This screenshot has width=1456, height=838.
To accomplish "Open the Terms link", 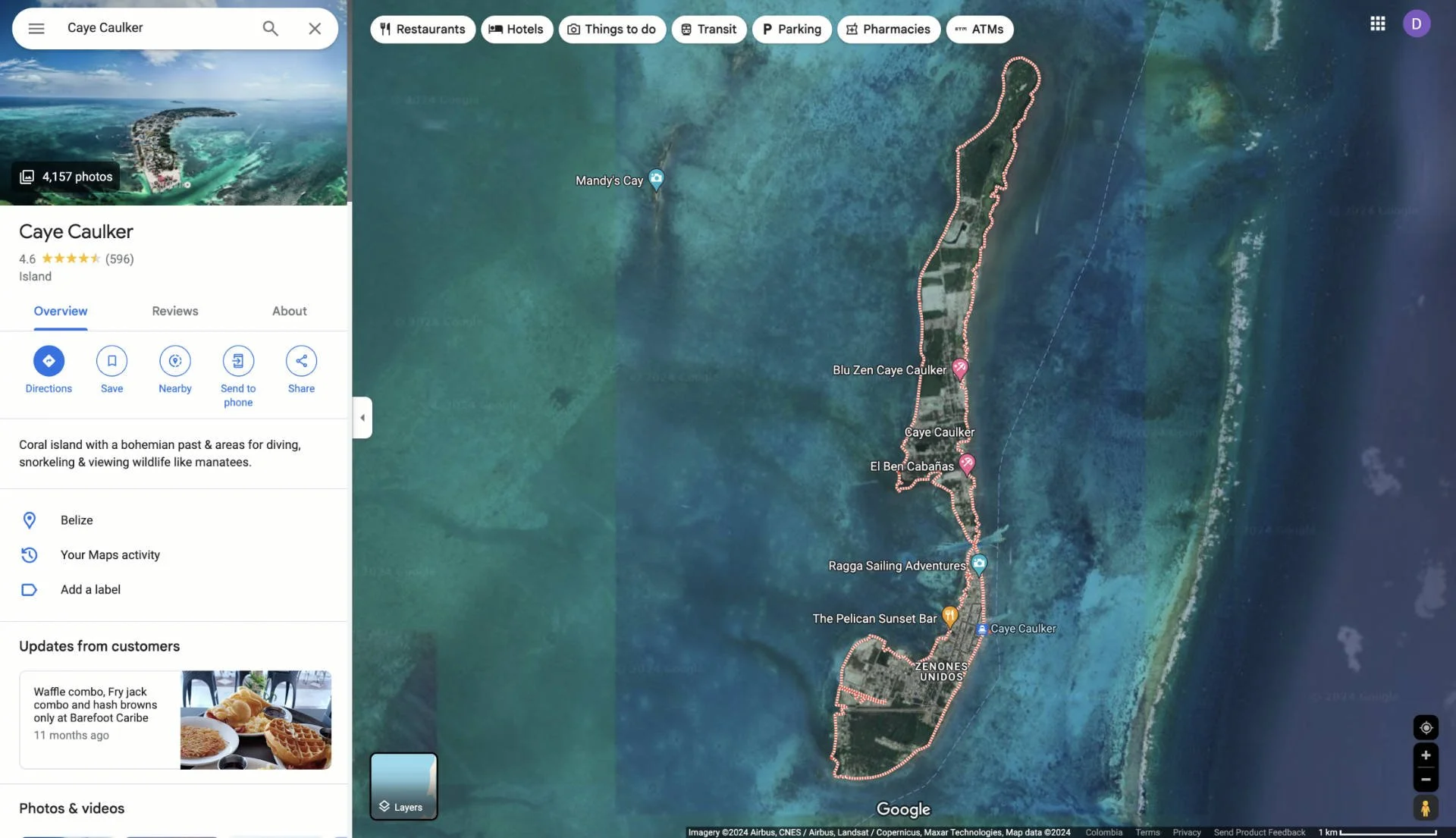I will pyautogui.click(x=1147, y=833).
